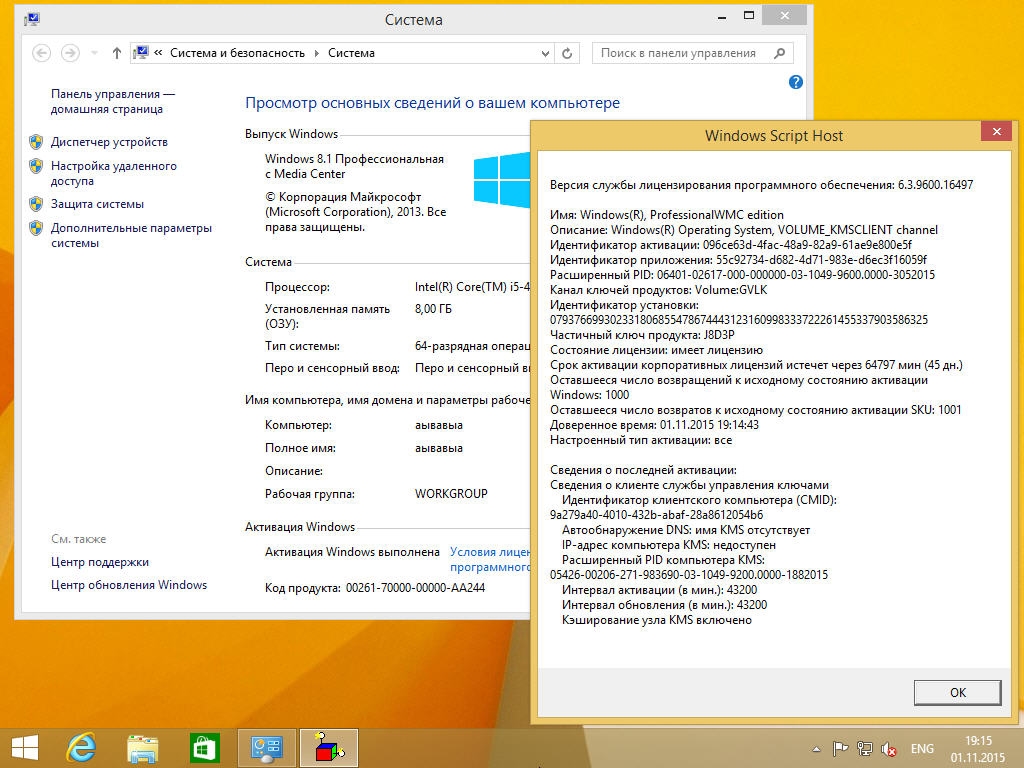Screen dimensions: 1024x768
Task: Click the 'Доверенное время: 01.11.2015 19:14:43' line
Action: [x=654, y=425]
